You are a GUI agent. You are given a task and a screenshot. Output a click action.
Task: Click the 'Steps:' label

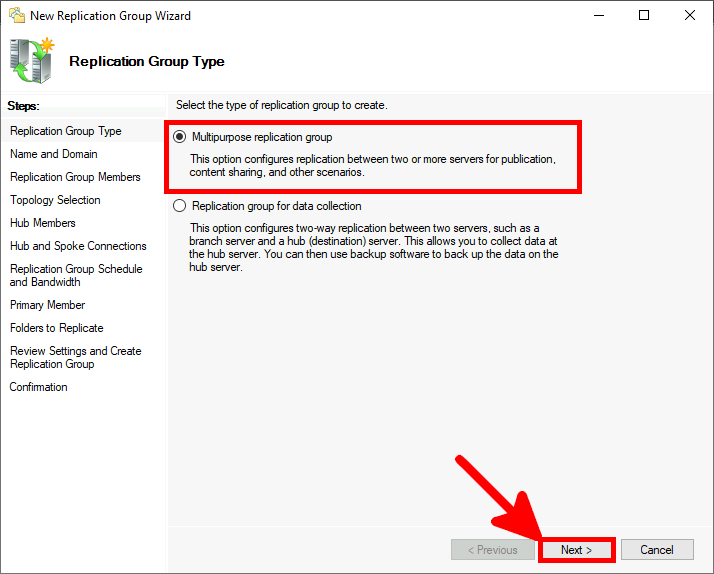coord(23,106)
